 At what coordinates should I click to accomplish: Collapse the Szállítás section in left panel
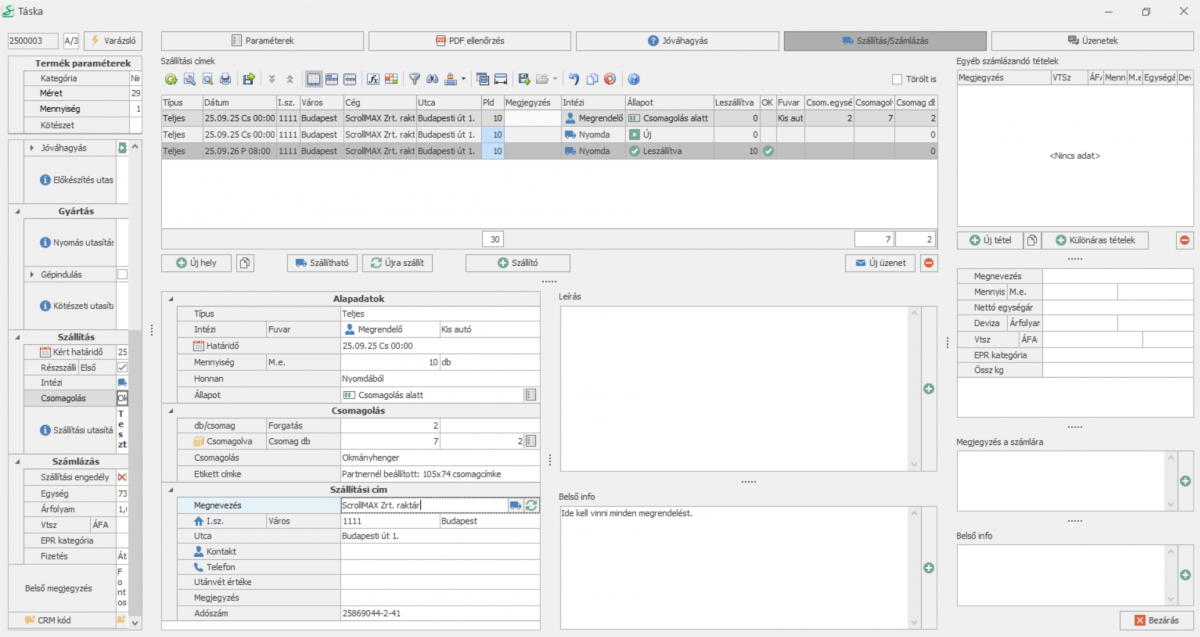(x=16, y=337)
